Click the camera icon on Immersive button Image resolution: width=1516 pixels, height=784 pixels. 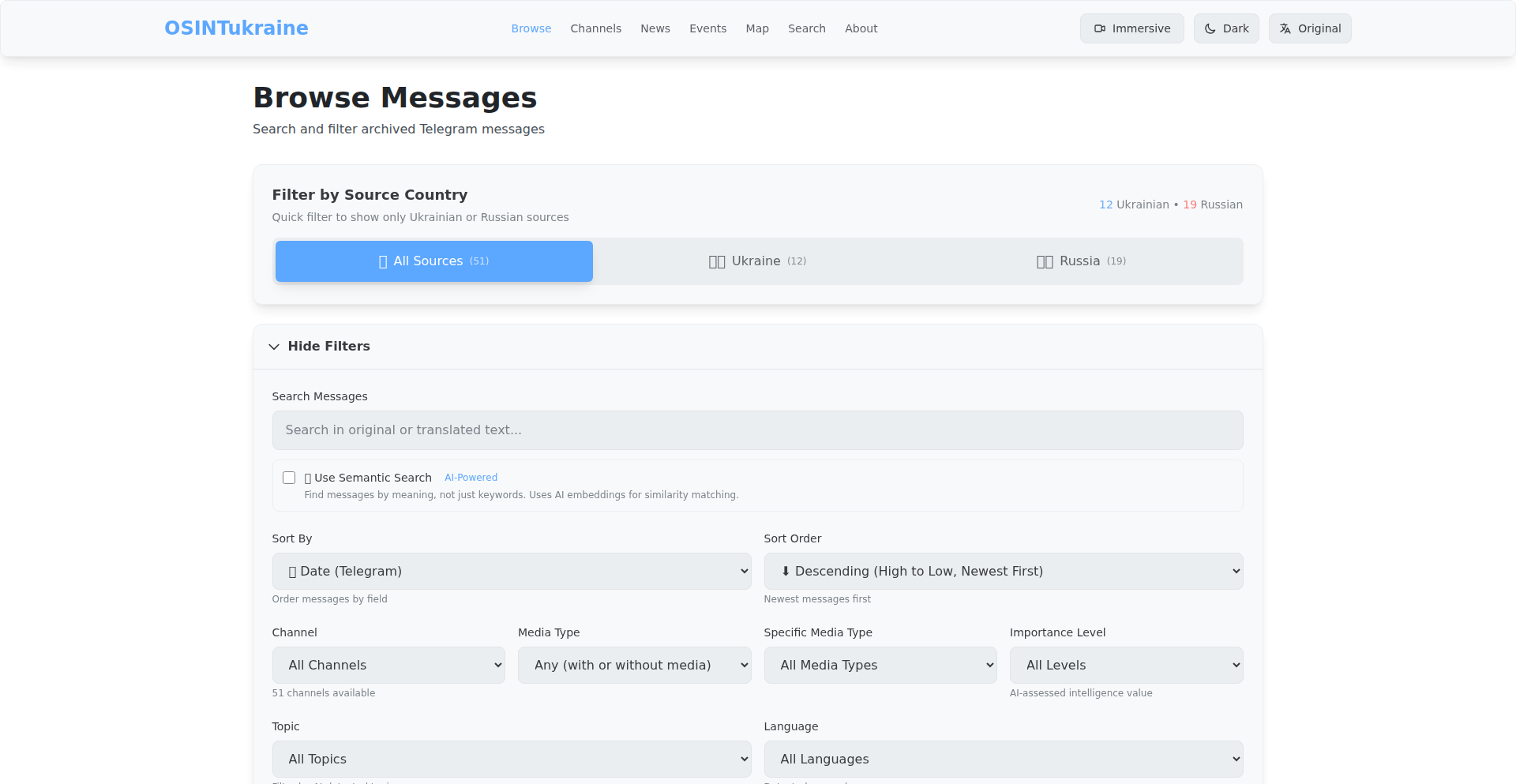(1099, 28)
